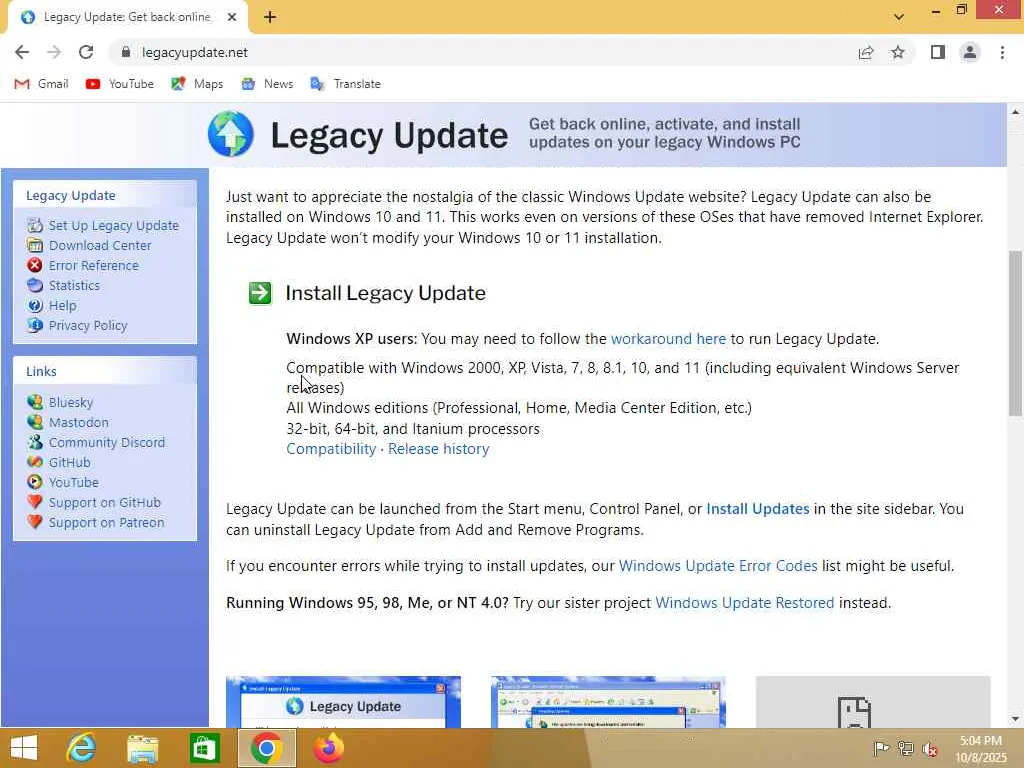1024x768 pixels.
Task: Open the Chrome profile avatar
Action: pyautogui.click(x=970, y=52)
